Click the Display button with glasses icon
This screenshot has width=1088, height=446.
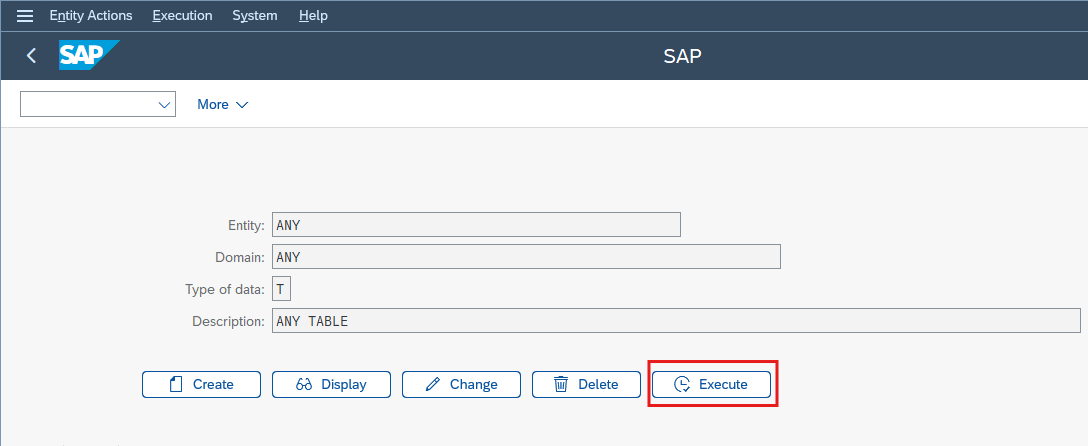tap(331, 384)
